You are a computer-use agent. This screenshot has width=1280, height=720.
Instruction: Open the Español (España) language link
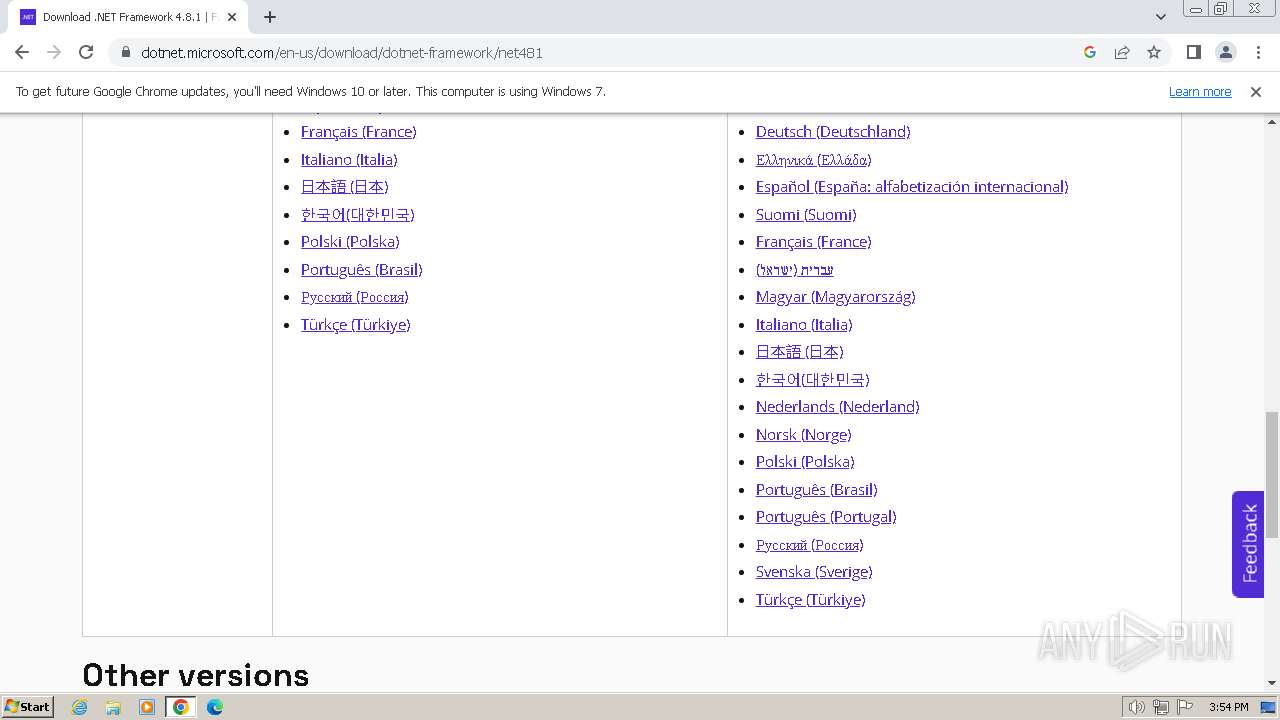tap(912, 187)
